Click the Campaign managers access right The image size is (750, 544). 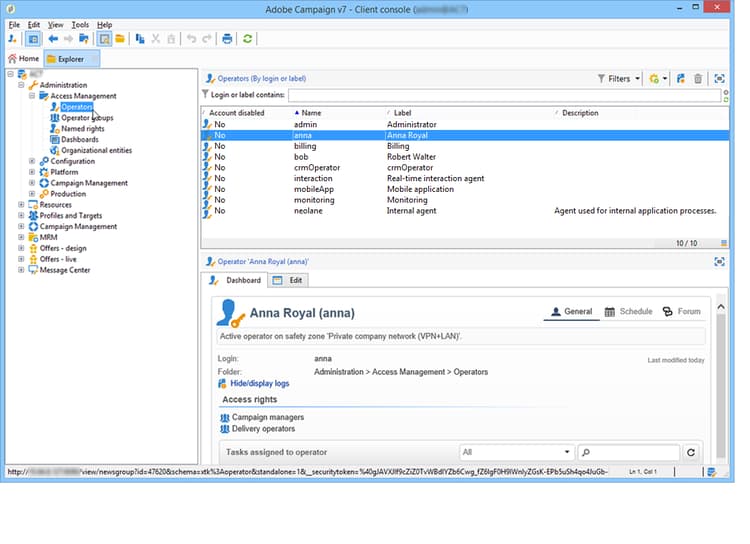click(x=267, y=417)
